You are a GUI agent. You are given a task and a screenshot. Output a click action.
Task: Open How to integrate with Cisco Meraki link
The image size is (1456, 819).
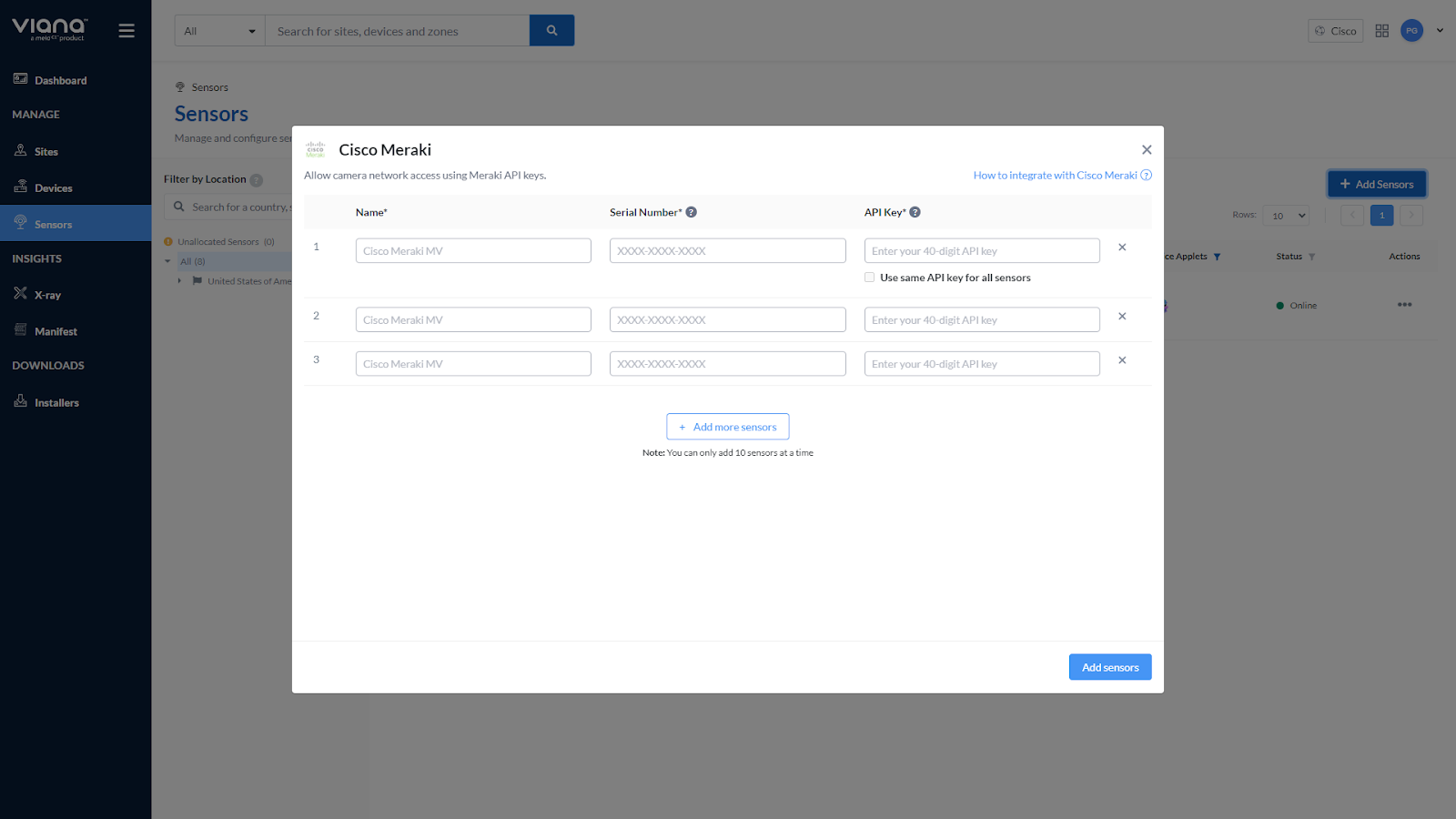click(1055, 176)
